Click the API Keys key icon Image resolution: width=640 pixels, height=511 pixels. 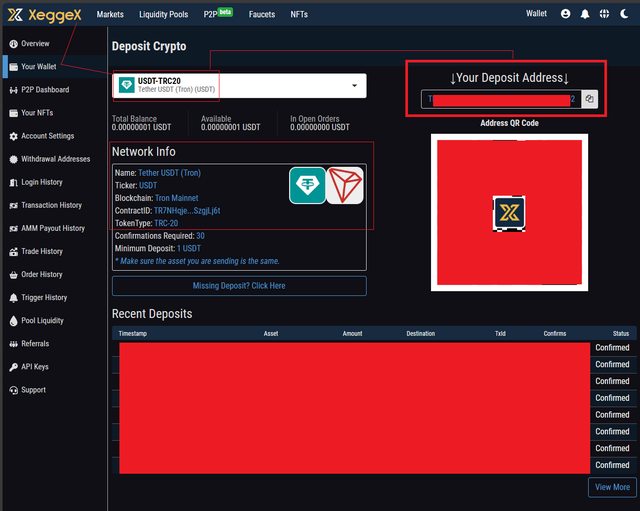click(13, 367)
